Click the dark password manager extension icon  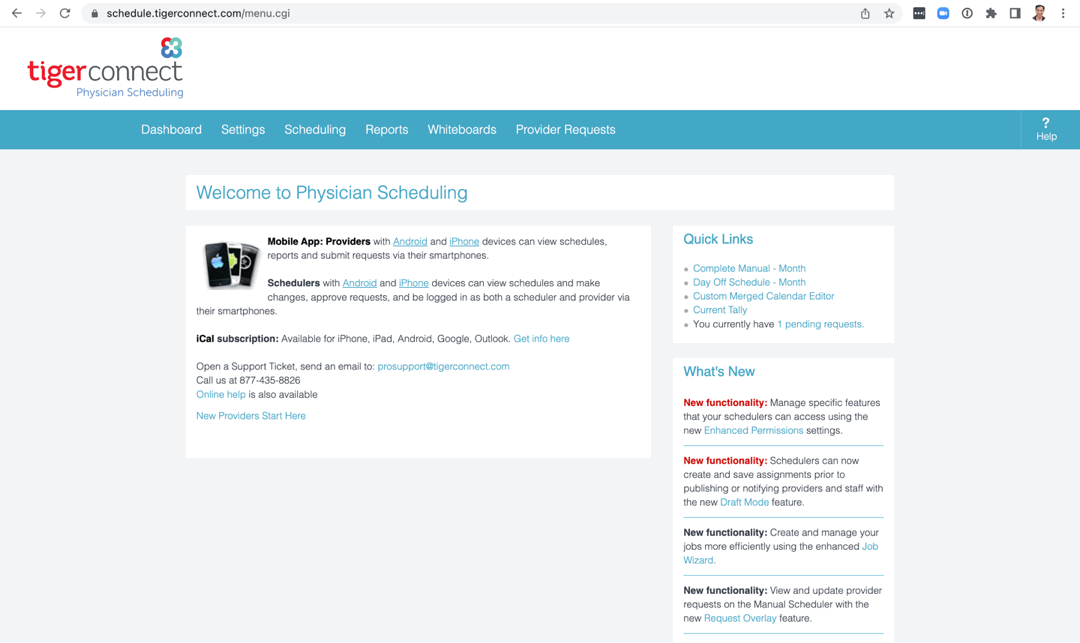tap(919, 13)
